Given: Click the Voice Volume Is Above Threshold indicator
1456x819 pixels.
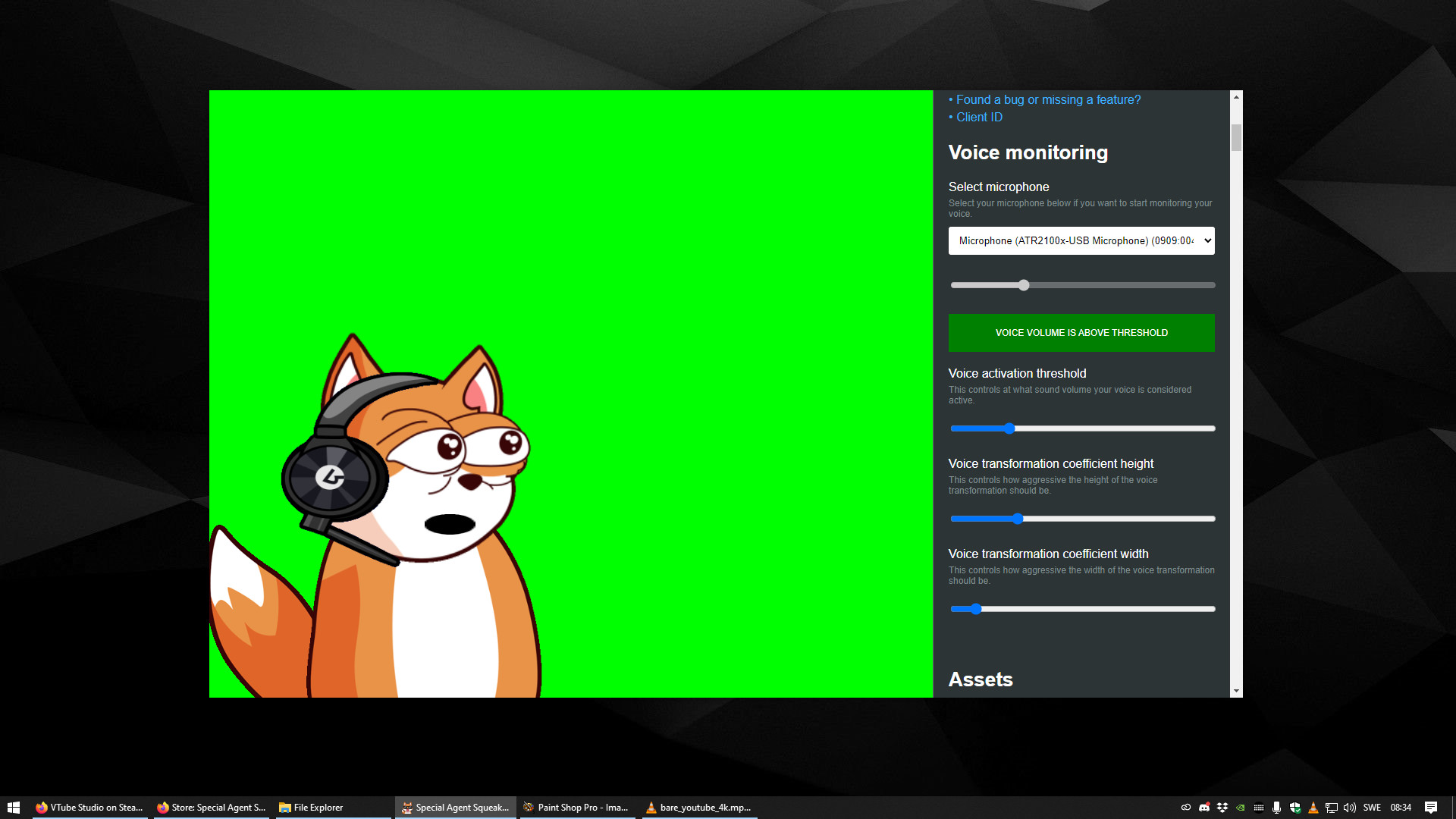Looking at the screenshot, I should [1081, 332].
